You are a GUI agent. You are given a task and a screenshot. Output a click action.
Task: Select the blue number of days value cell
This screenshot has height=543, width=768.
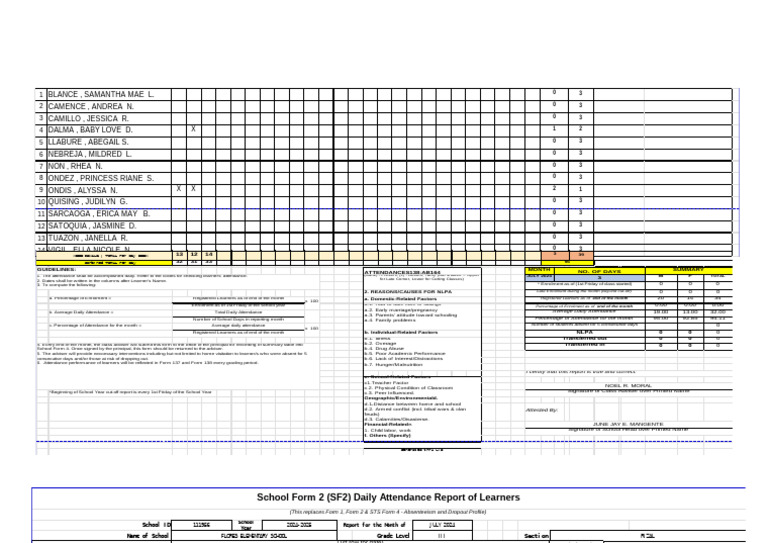coord(600,277)
